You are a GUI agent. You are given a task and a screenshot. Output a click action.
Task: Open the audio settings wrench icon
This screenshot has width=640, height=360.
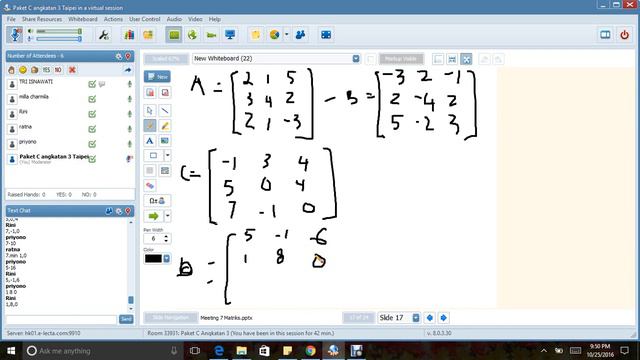(x=104, y=35)
